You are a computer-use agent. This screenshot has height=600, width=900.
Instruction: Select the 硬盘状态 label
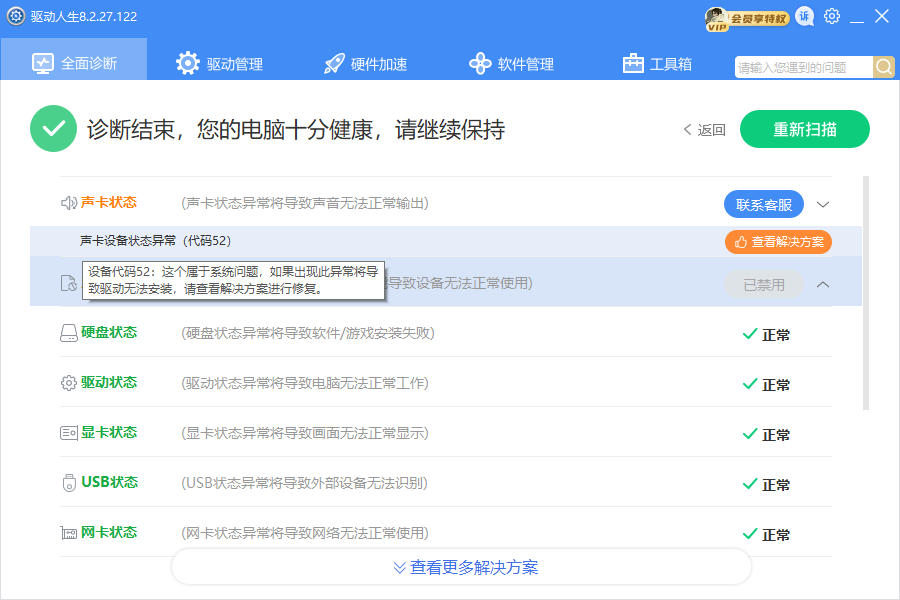tap(108, 332)
